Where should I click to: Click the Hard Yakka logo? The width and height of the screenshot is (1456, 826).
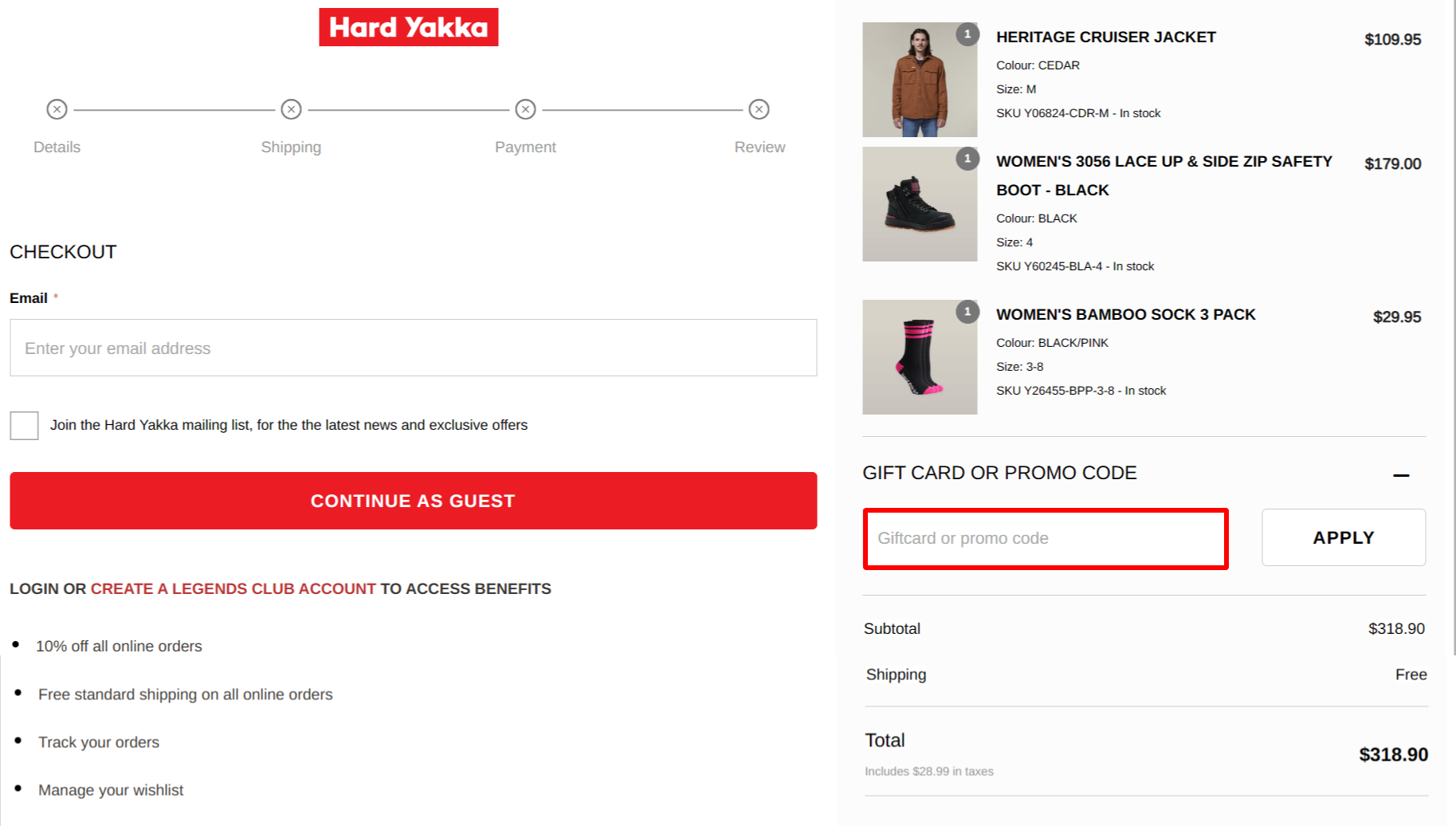click(408, 26)
